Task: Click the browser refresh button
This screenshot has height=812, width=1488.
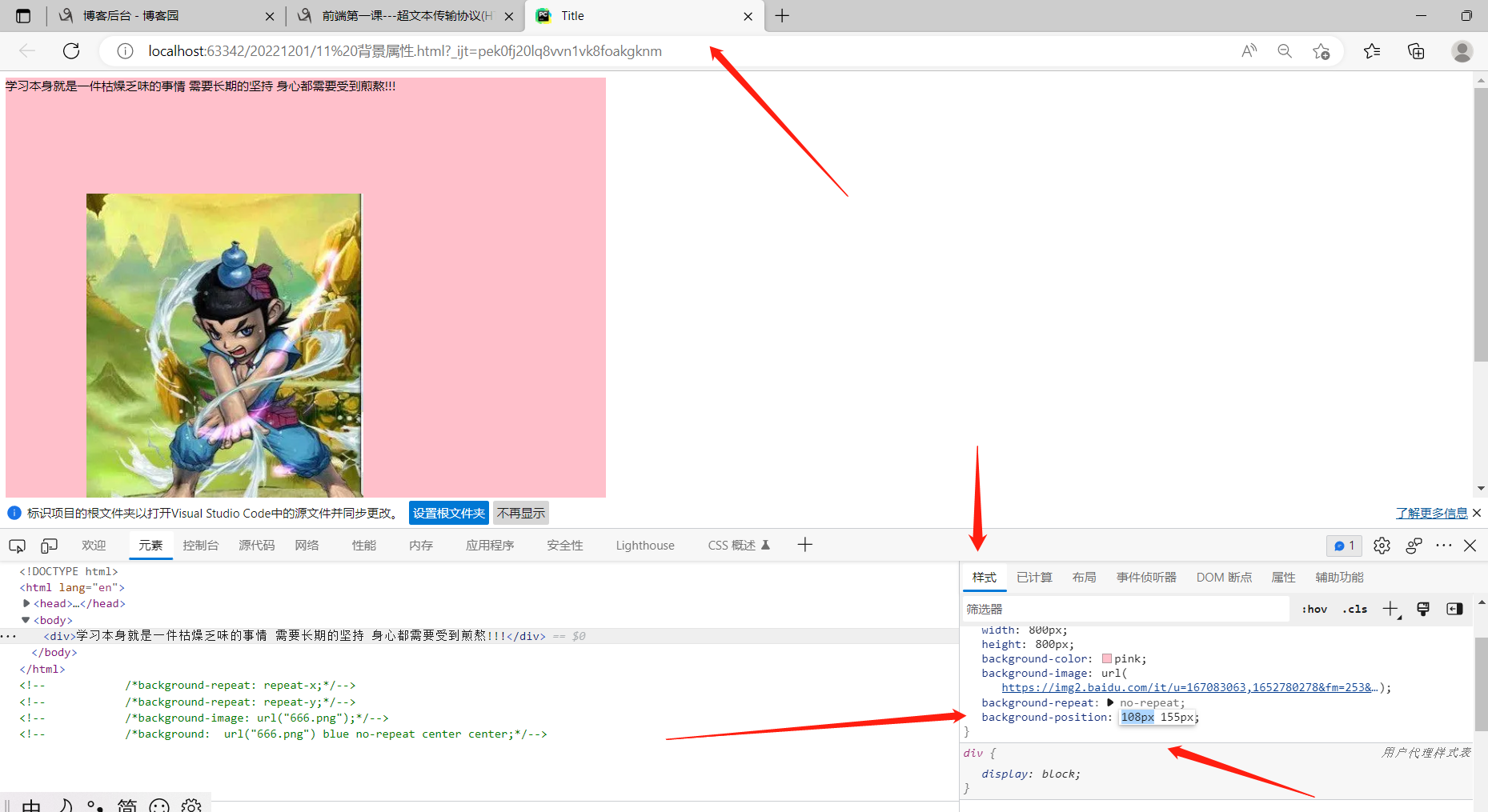Action: 71,51
